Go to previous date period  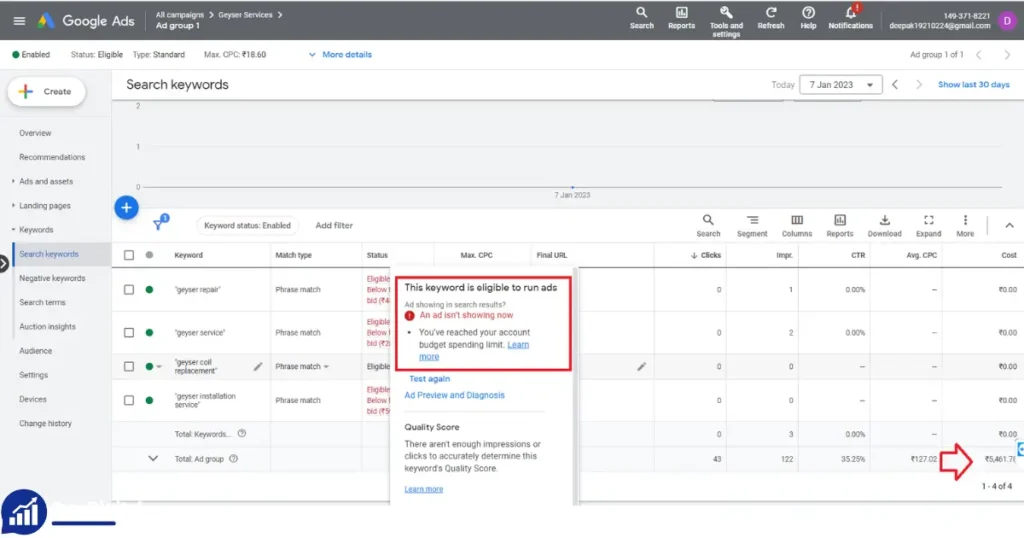895,85
